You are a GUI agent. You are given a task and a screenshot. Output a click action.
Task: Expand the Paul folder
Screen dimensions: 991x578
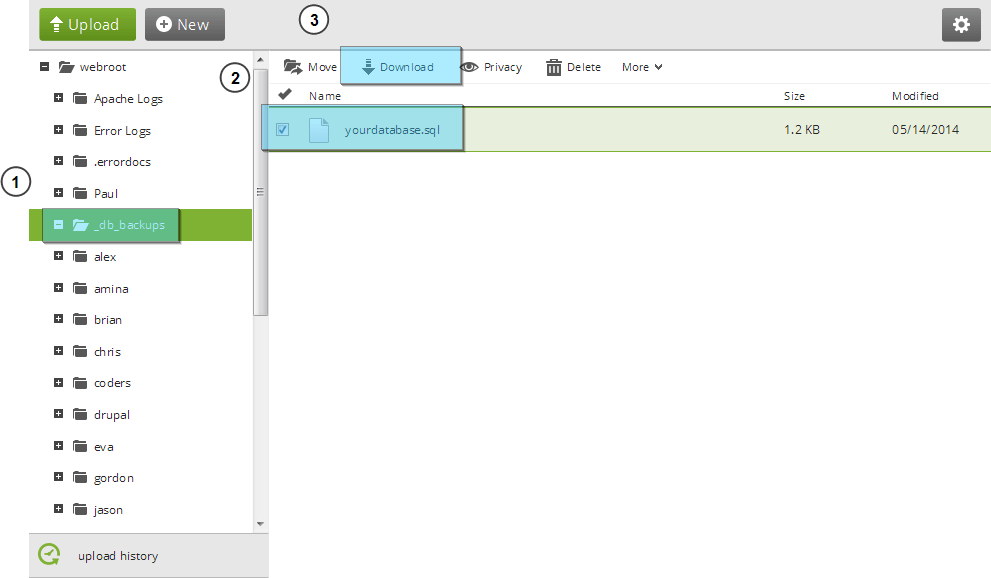pyautogui.click(x=58, y=193)
